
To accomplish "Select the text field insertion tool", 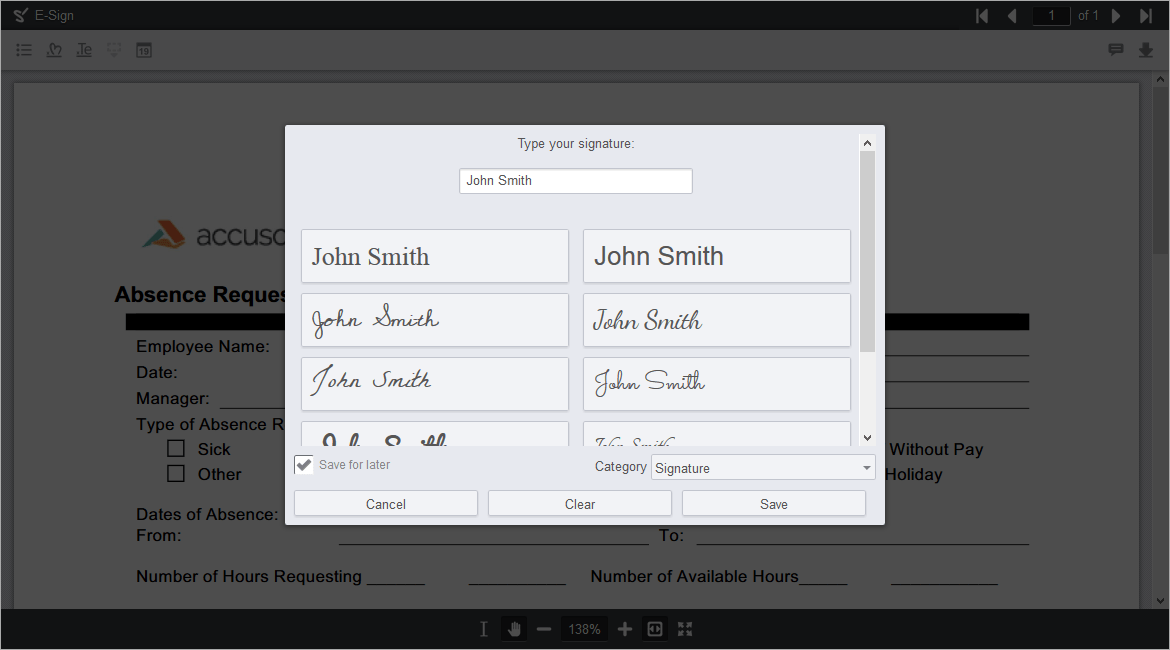I will point(84,49).
